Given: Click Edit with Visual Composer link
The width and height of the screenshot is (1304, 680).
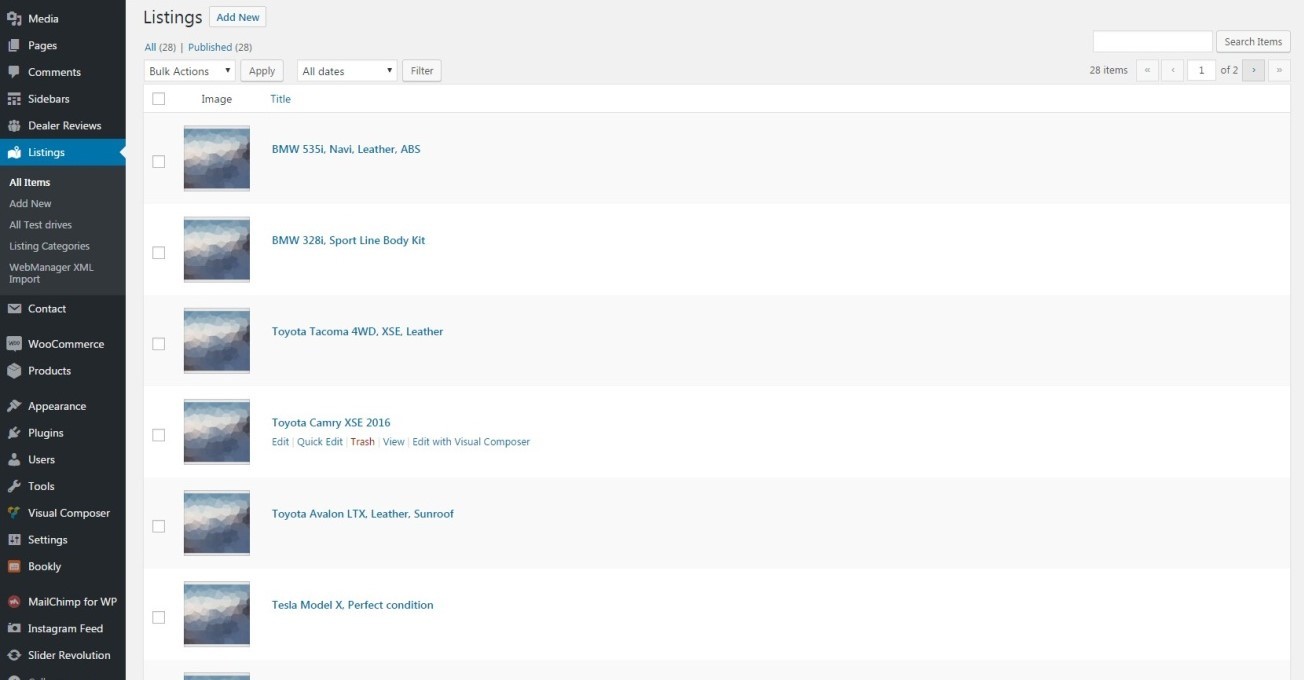Looking at the screenshot, I should [x=471, y=442].
